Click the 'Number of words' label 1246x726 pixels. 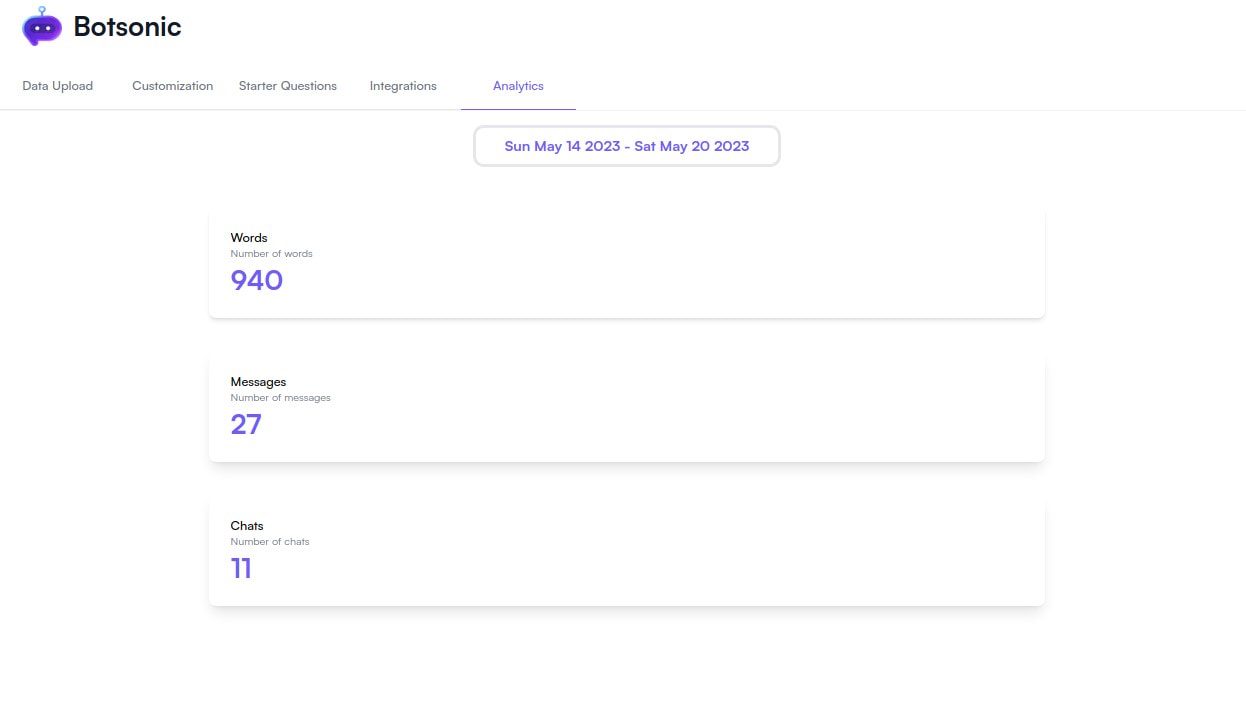coord(271,253)
